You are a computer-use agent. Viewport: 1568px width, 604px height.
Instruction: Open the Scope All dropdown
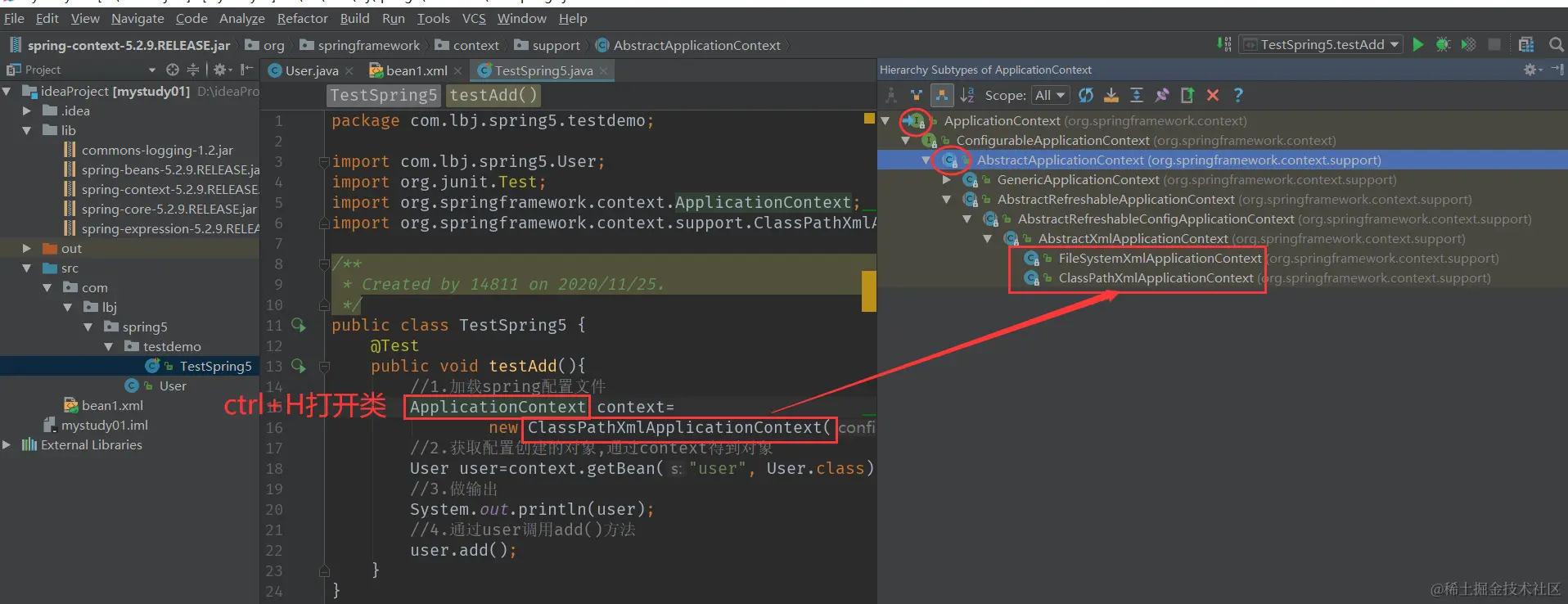1051,95
